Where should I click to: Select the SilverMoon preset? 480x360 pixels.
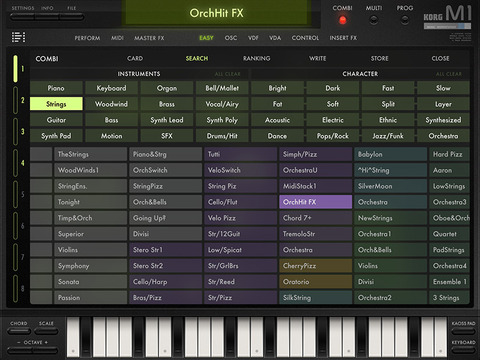(x=391, y=186)
